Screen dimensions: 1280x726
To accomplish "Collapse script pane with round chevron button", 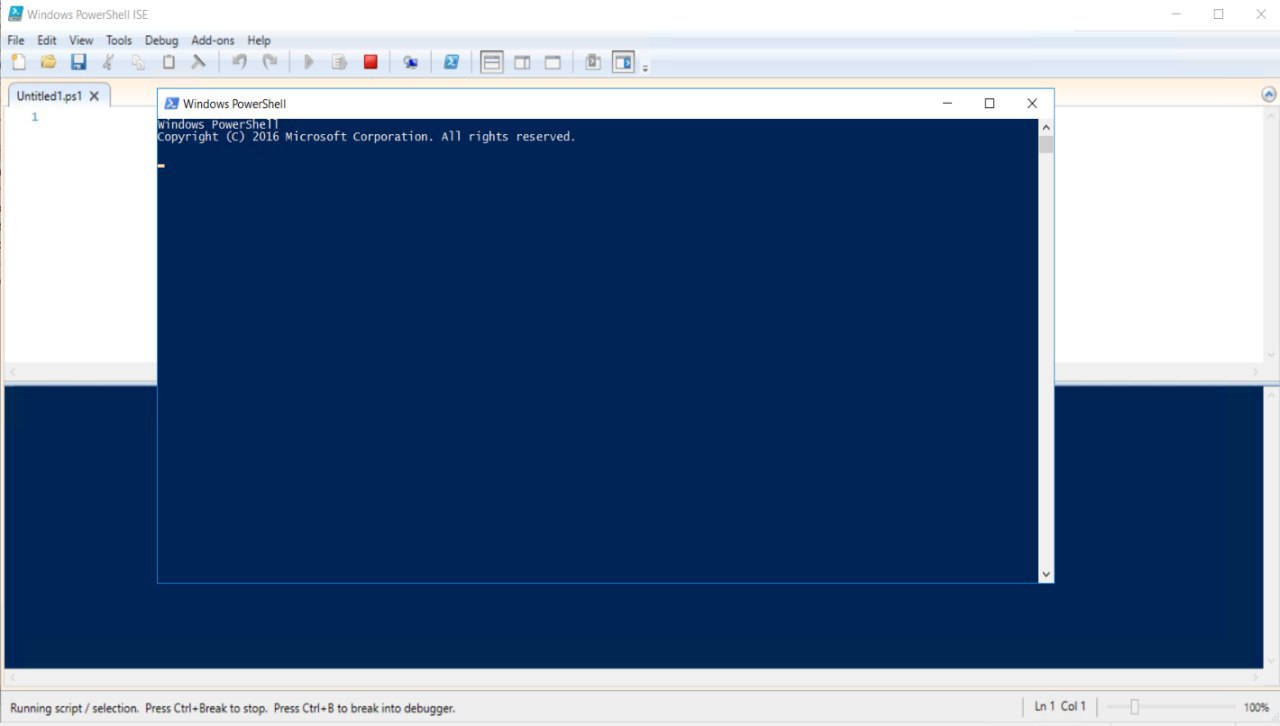I will 1269,94.
